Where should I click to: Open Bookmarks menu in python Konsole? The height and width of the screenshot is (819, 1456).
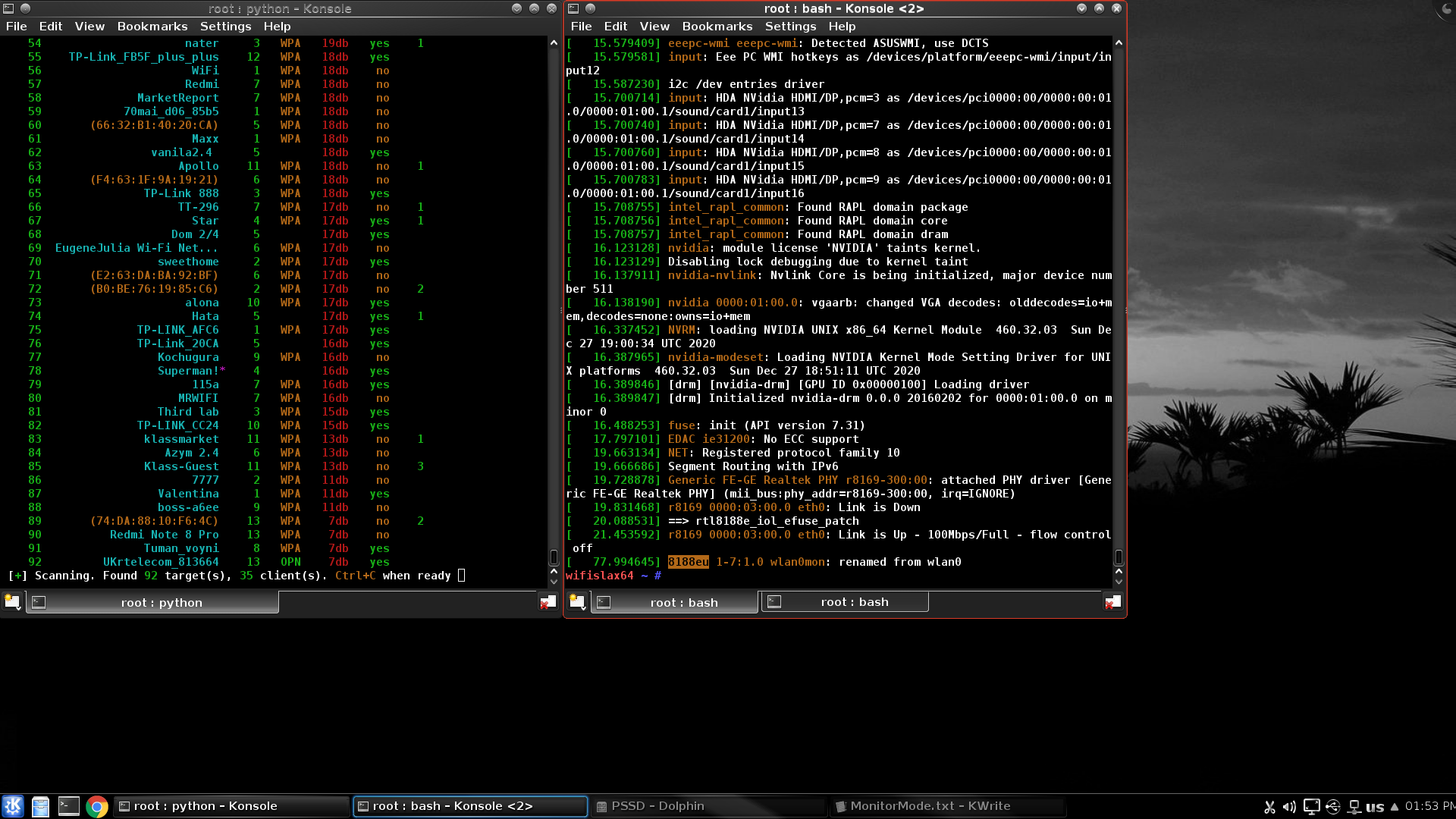152,26
